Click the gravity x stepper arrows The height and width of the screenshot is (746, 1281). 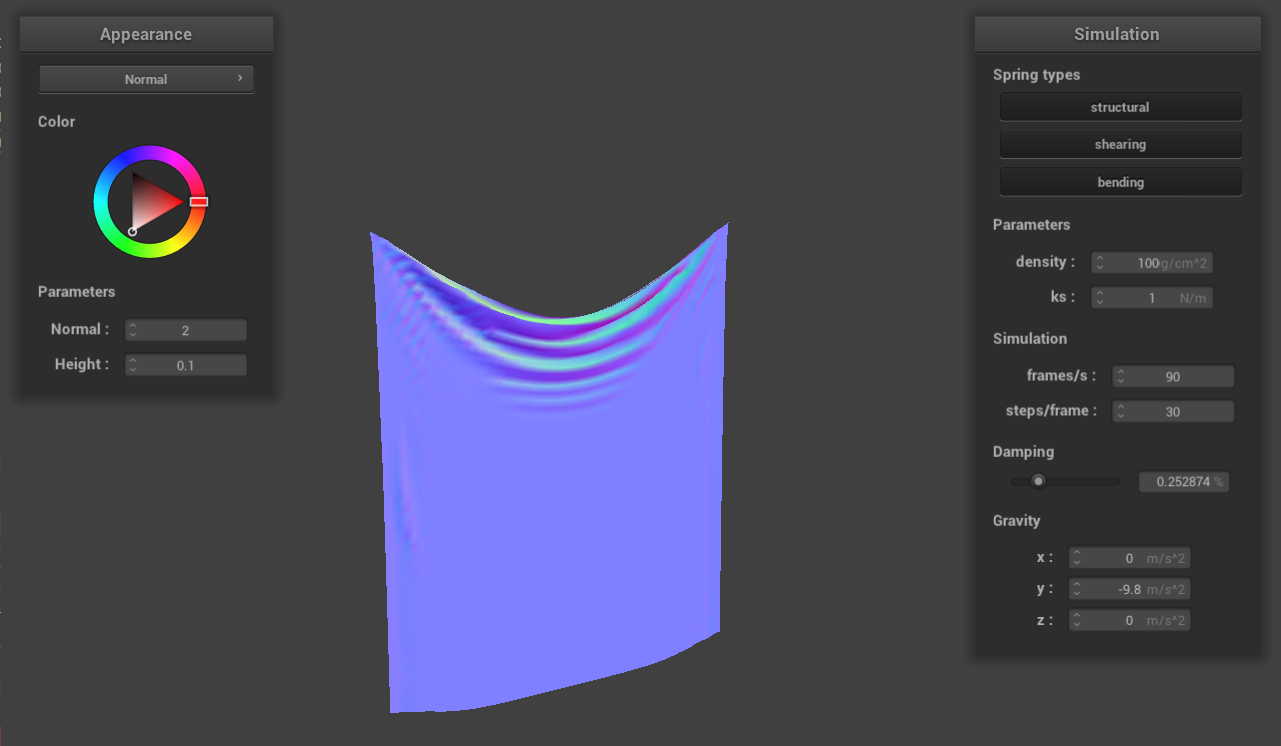(x=1076, y=558)
